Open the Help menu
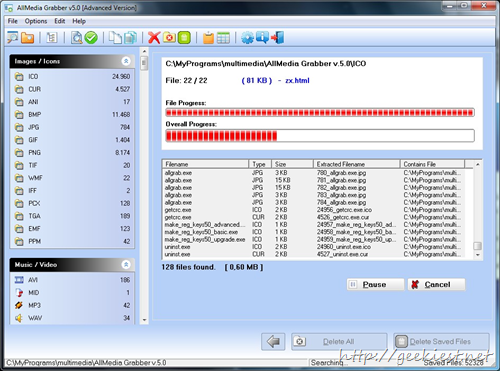This screenshot has height=371, width=500. pos(79,21)
